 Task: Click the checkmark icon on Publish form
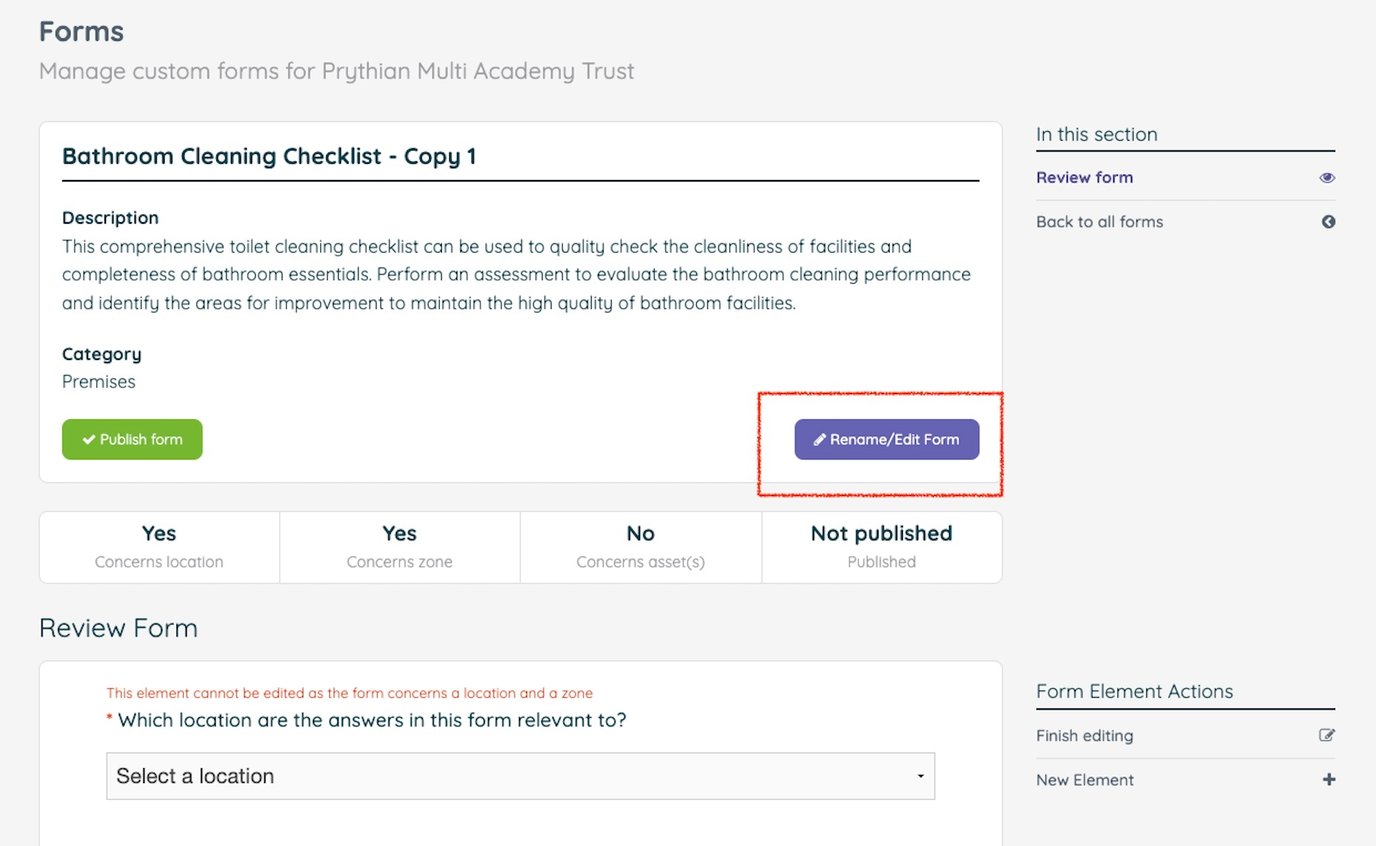pos(88,440)
